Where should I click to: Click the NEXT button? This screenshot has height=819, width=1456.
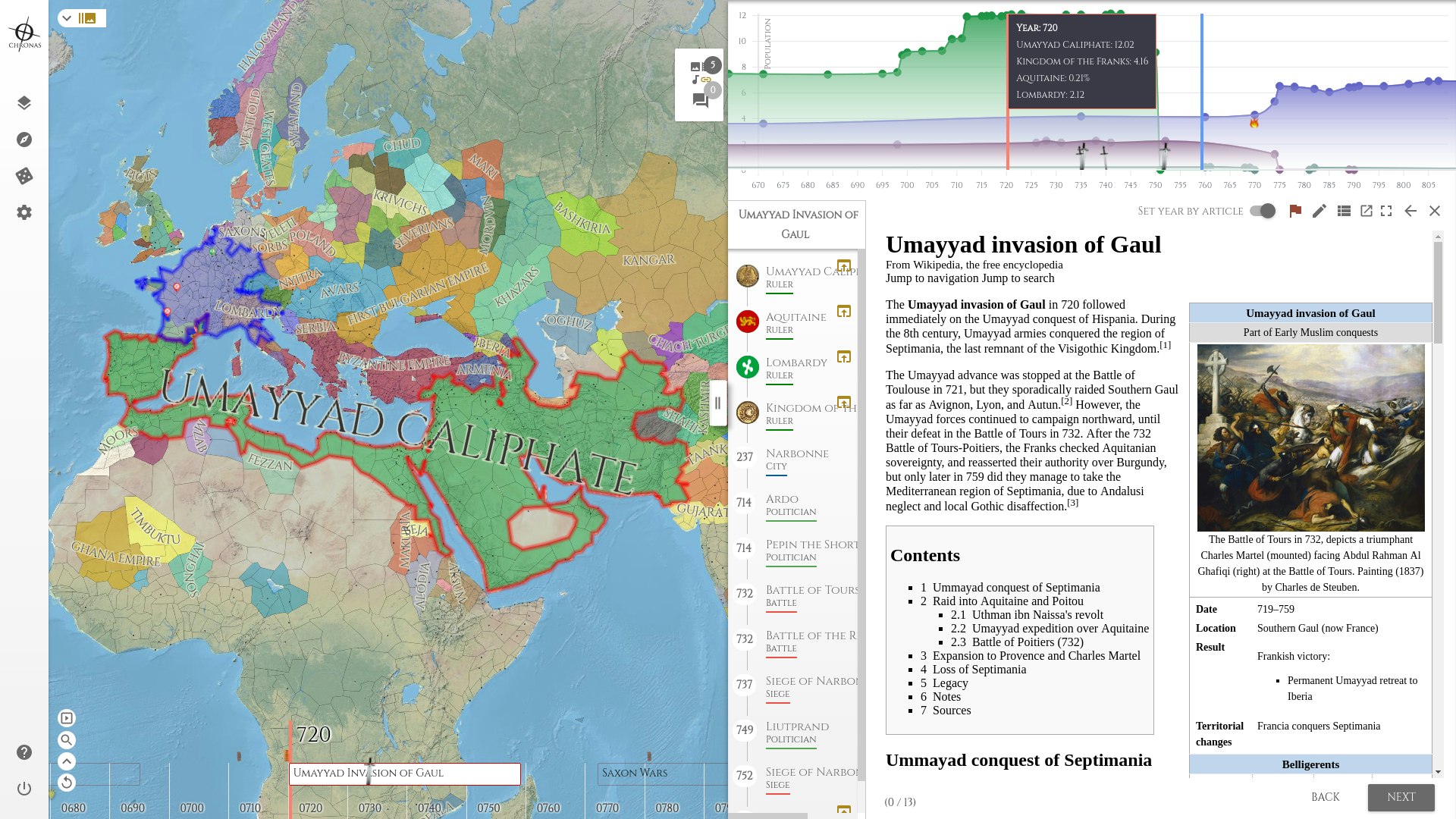click(x=1401, y=797)
